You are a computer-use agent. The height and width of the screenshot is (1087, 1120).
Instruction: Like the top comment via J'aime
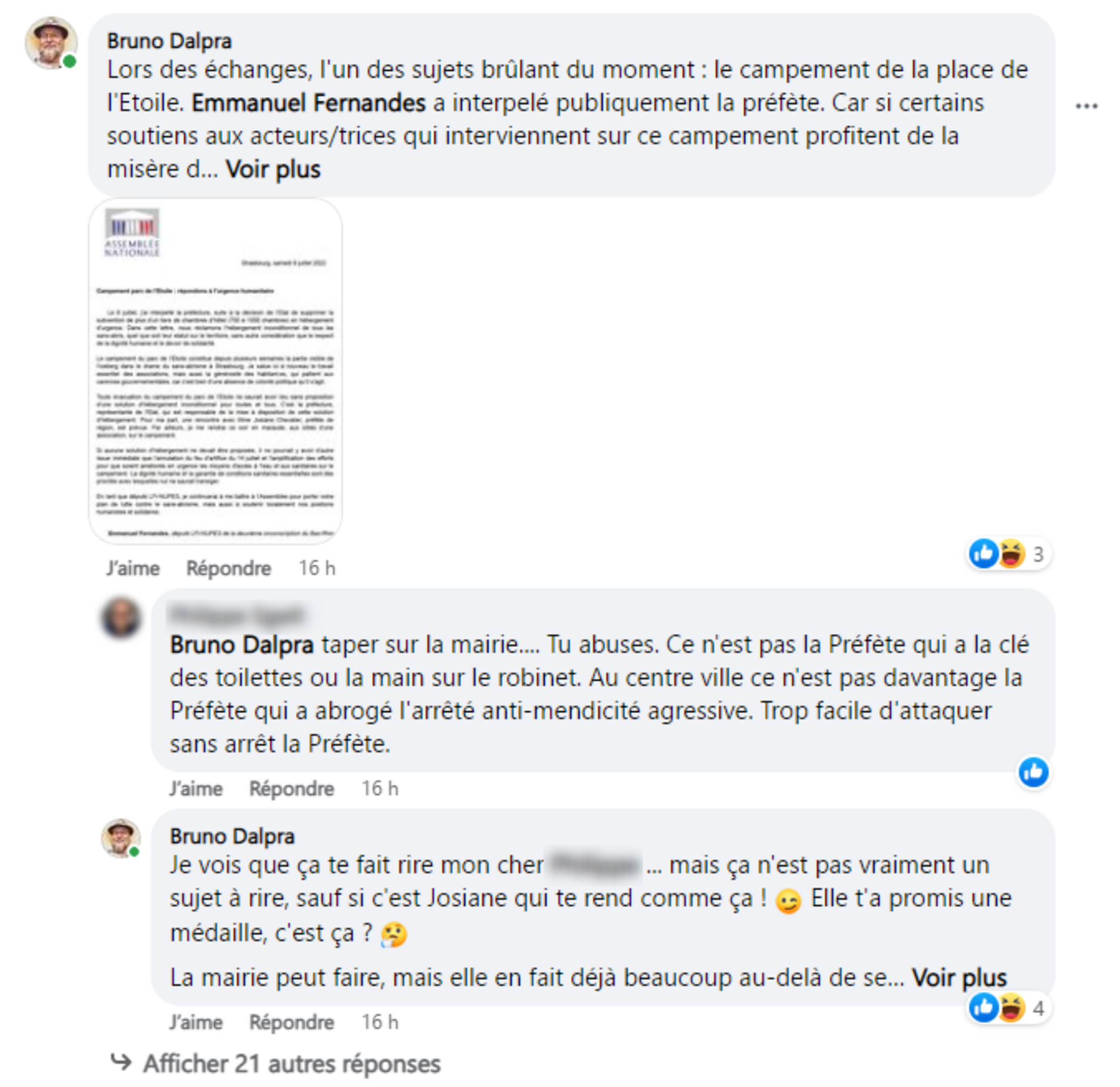pyautogui.click(x=132, y=568)
